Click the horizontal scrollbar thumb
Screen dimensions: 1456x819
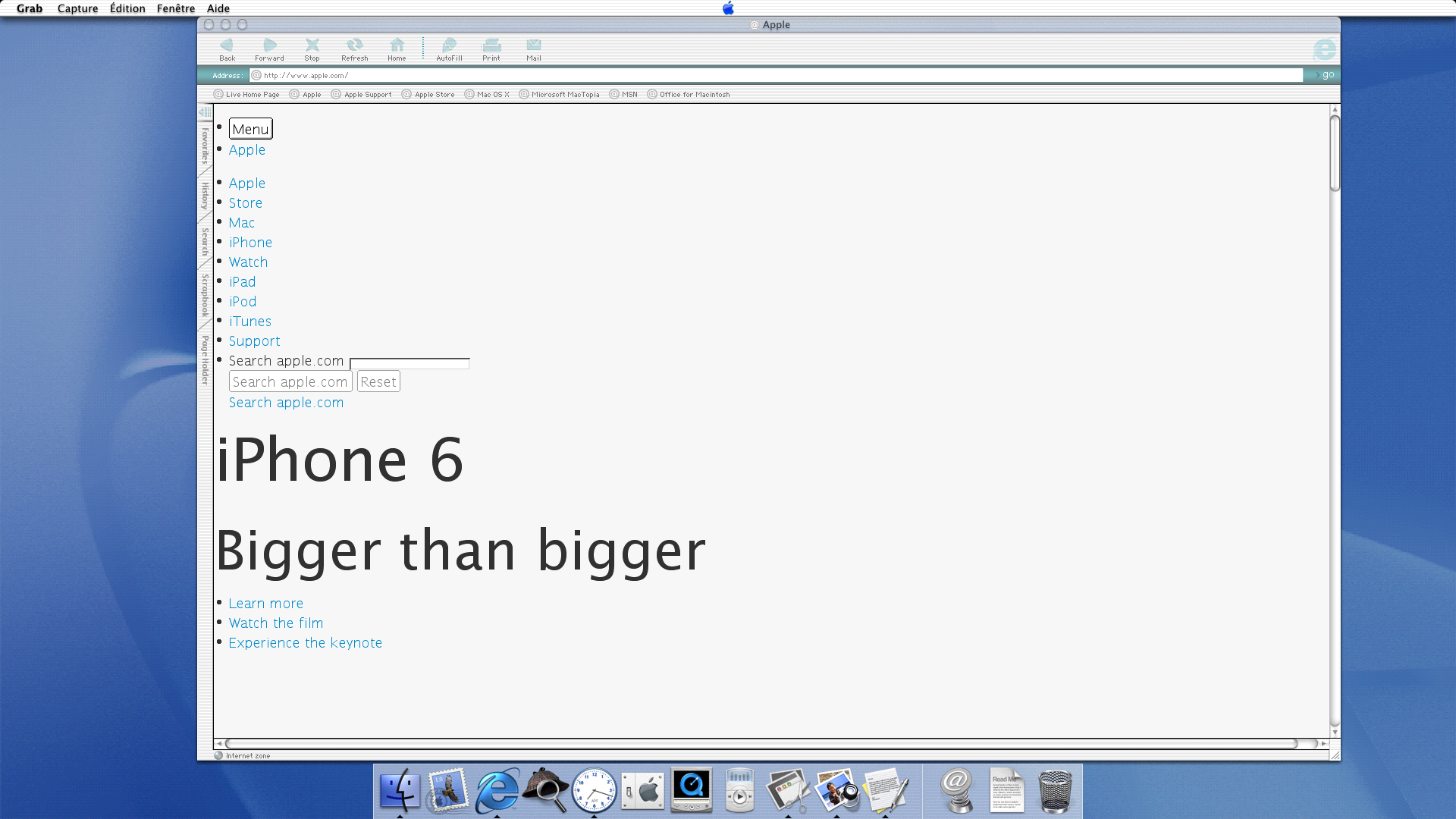[761, 744]
